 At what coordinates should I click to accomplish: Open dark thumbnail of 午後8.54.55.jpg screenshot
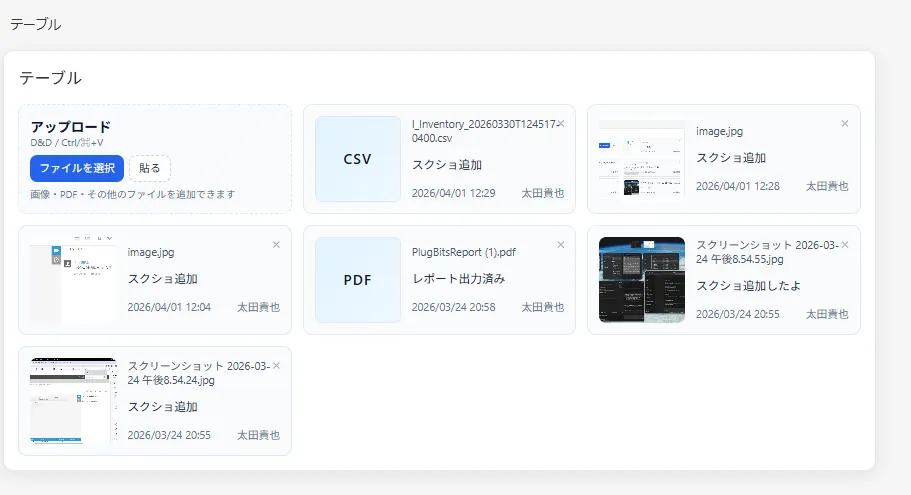(x=642, y=280)
